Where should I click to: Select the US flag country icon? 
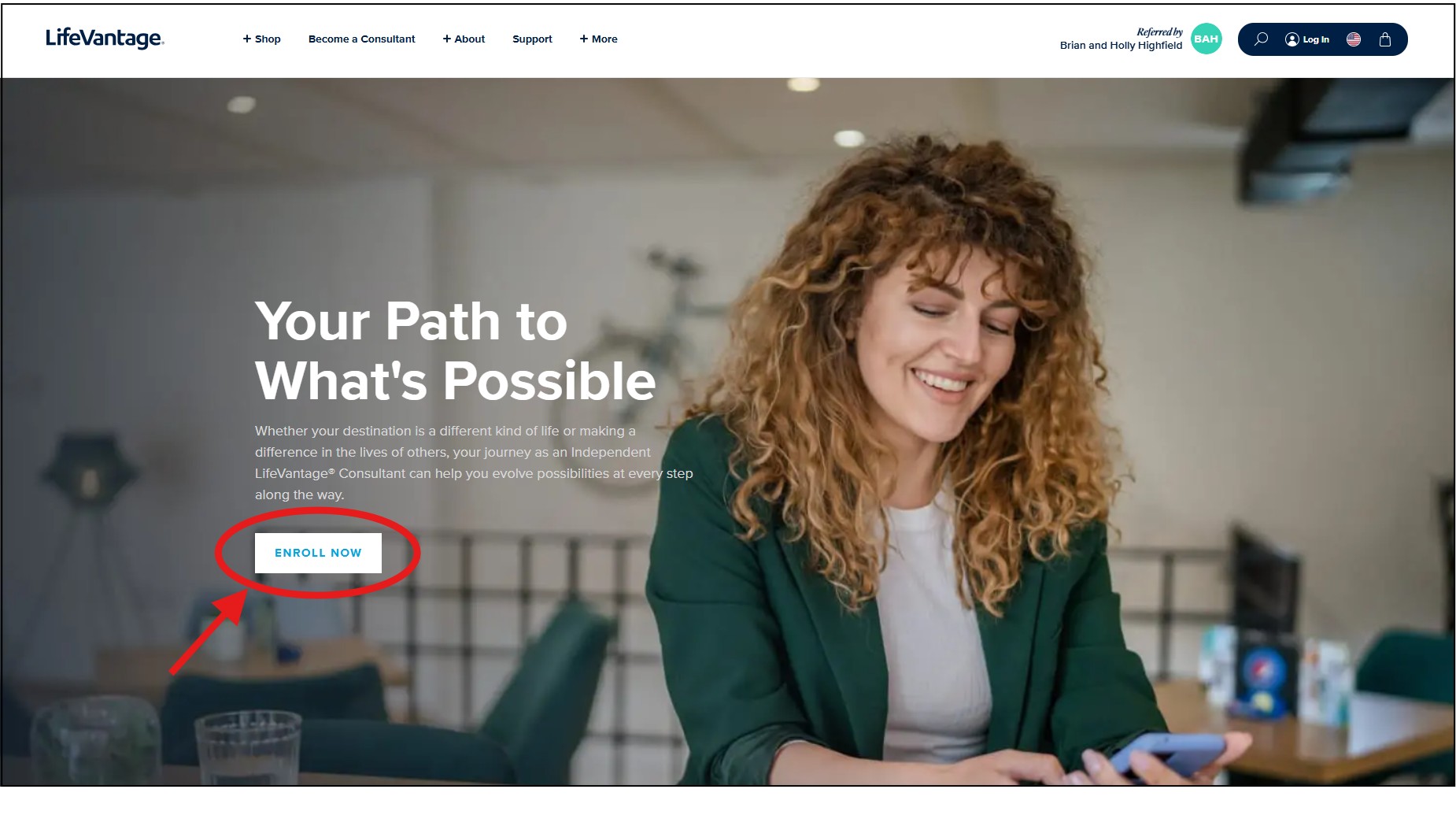point(1354,39)
